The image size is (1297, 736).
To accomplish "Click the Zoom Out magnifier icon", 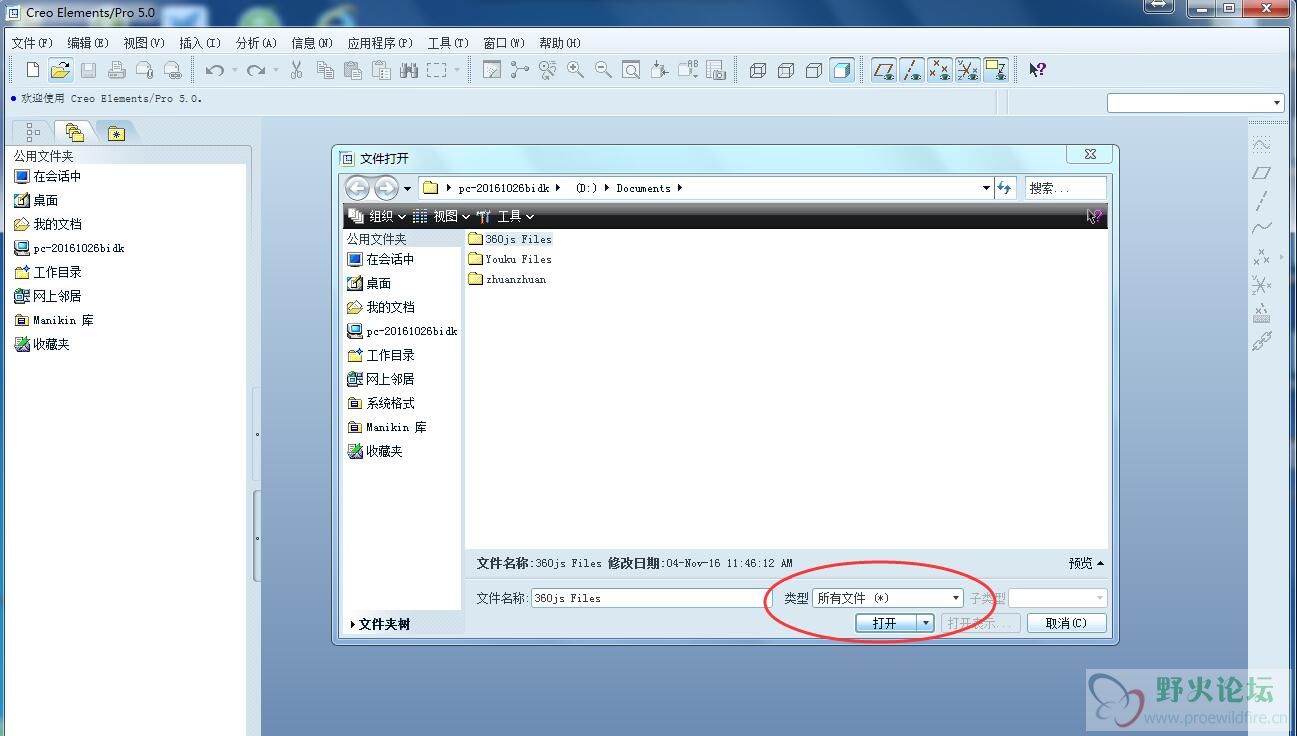I will click(603, 70).
